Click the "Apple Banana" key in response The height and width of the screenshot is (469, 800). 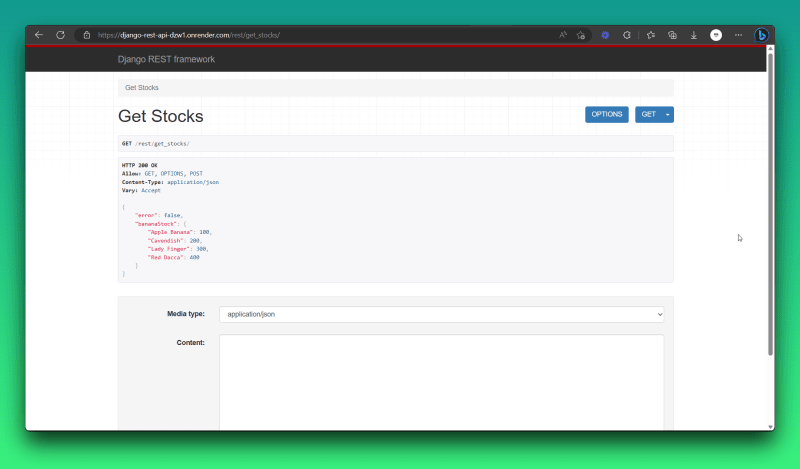(170, 232)
